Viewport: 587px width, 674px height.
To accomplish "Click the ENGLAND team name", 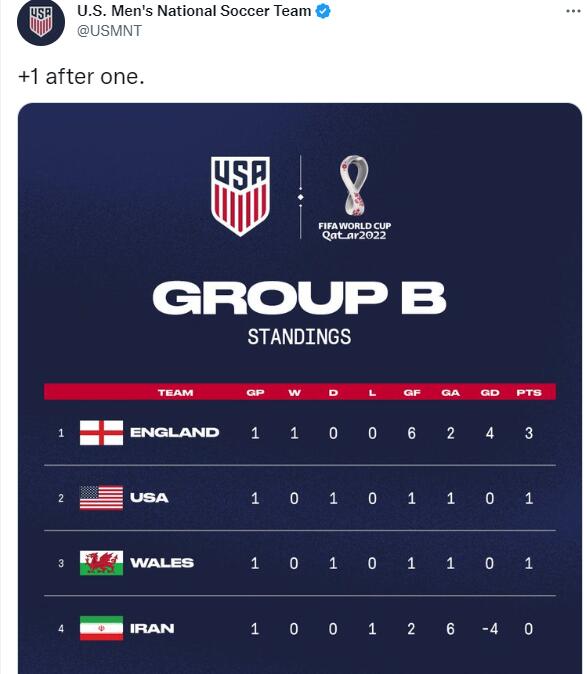I will click(x=174, y=432).
